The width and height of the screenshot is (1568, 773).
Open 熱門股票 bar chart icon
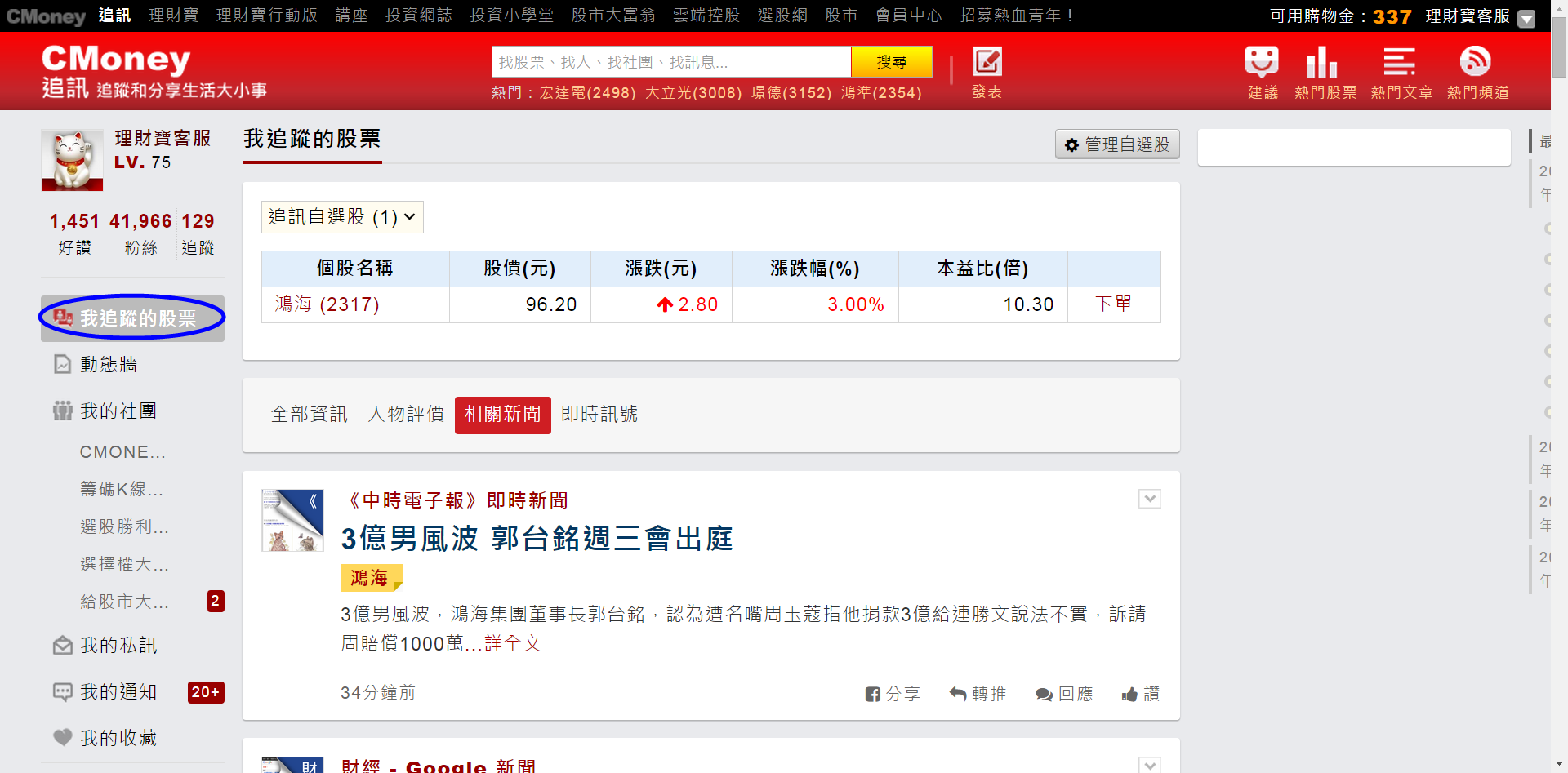point(1321,62)
